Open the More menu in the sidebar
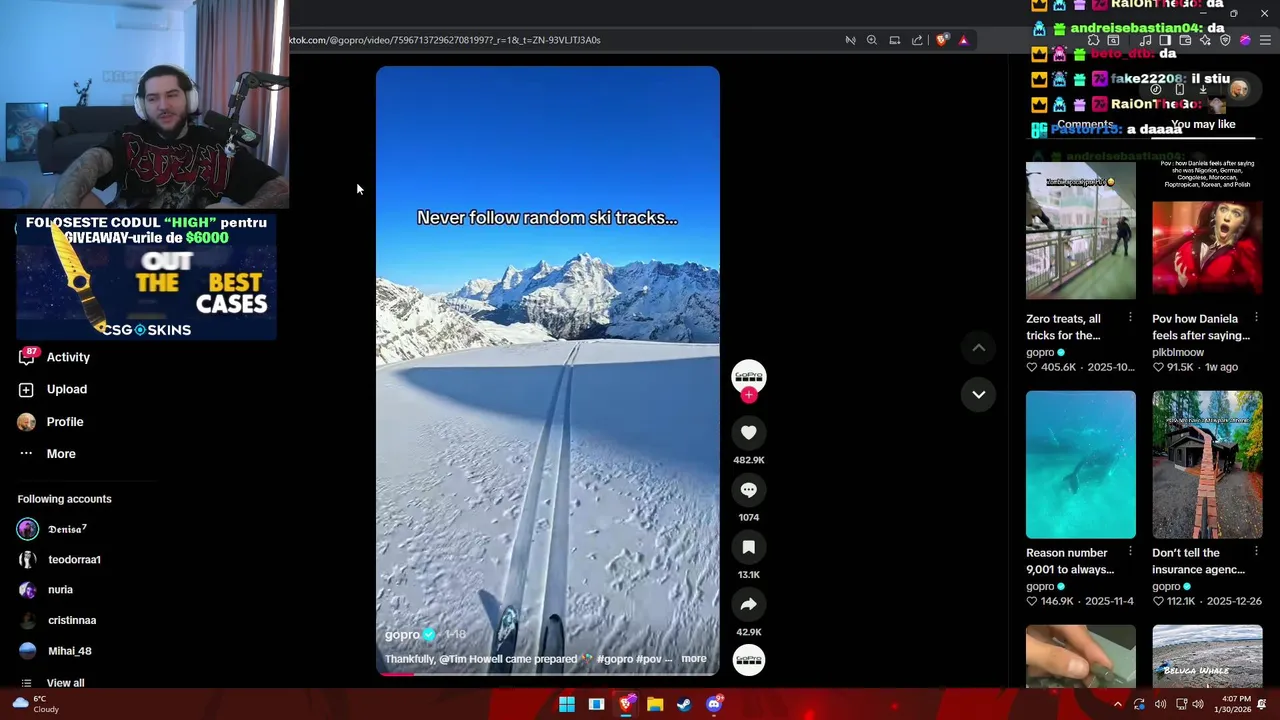1280x720 pixels. point(61,454)
